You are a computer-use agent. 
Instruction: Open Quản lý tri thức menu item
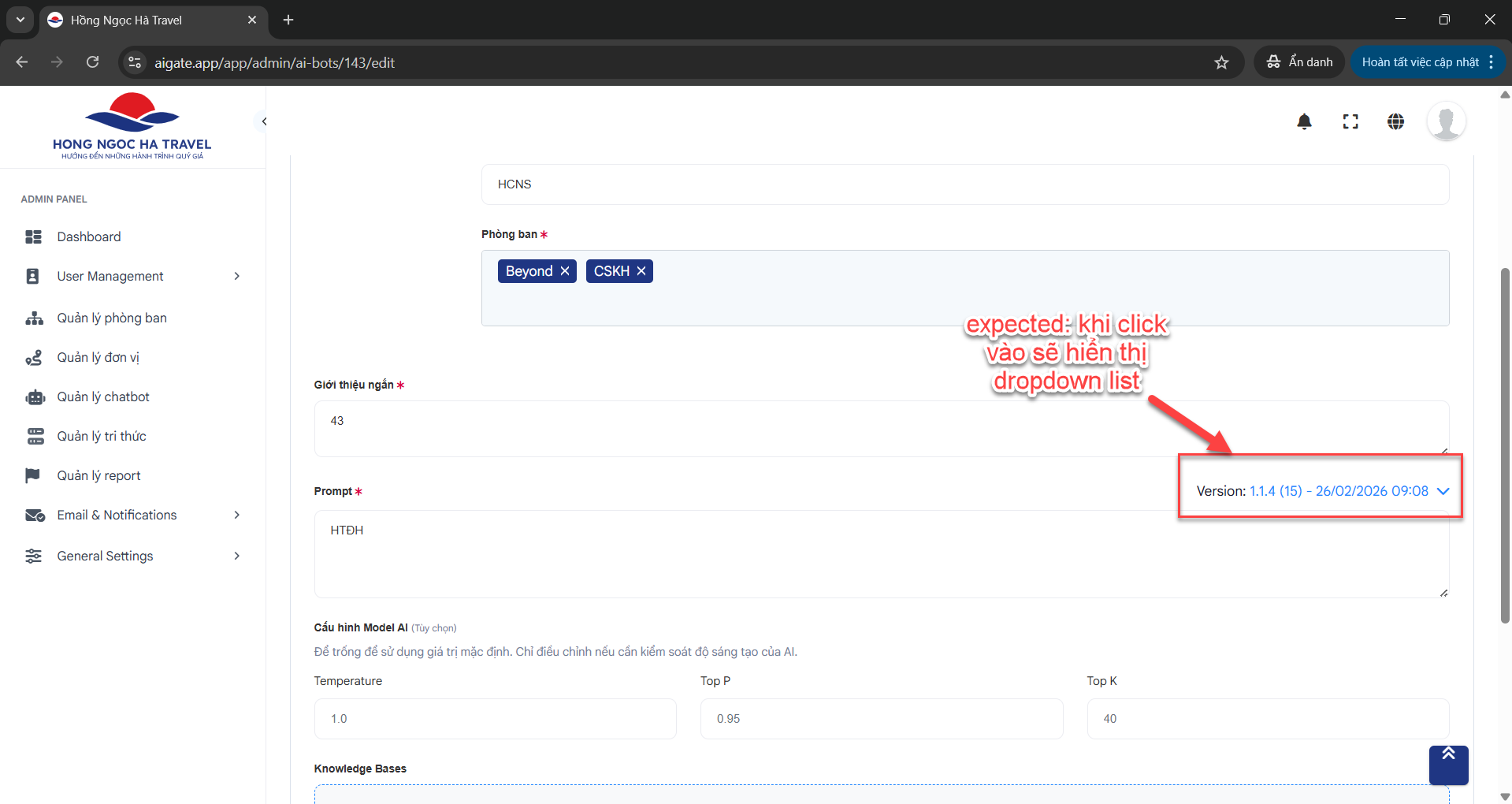[x=102, y=436]
